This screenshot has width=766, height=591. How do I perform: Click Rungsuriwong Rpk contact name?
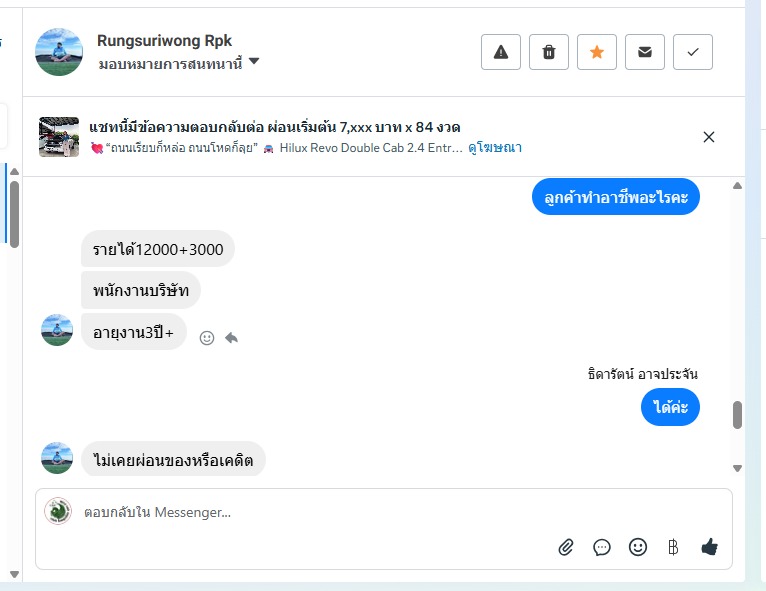(x=164, y=41)
